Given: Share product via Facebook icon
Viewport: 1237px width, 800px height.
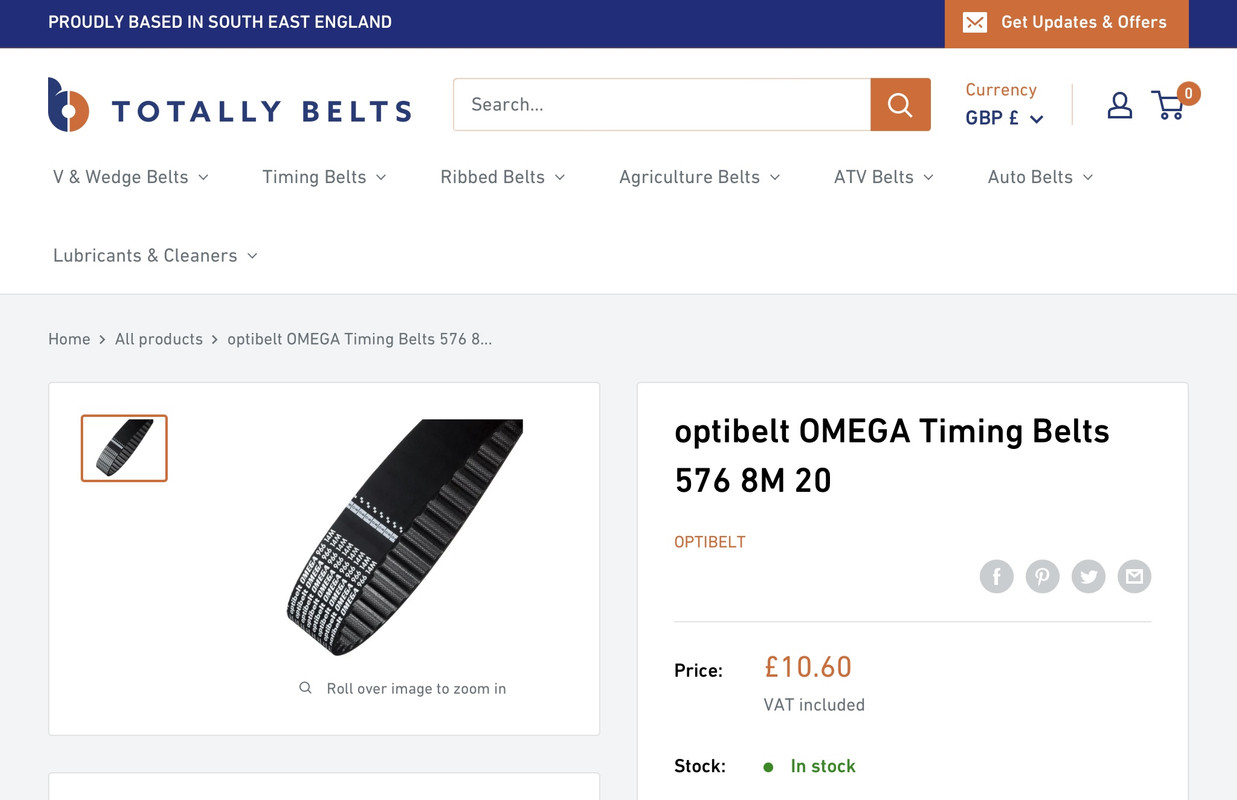Looking at the screenshot, I should [996, 577].
